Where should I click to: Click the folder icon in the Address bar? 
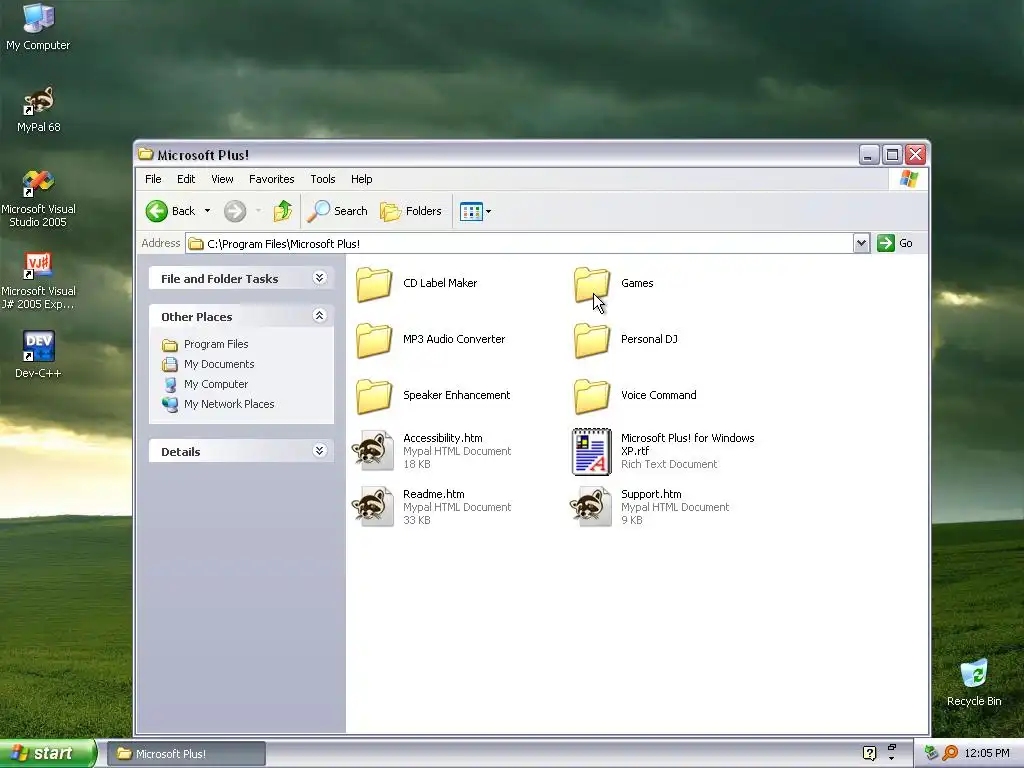pos(196,244)
